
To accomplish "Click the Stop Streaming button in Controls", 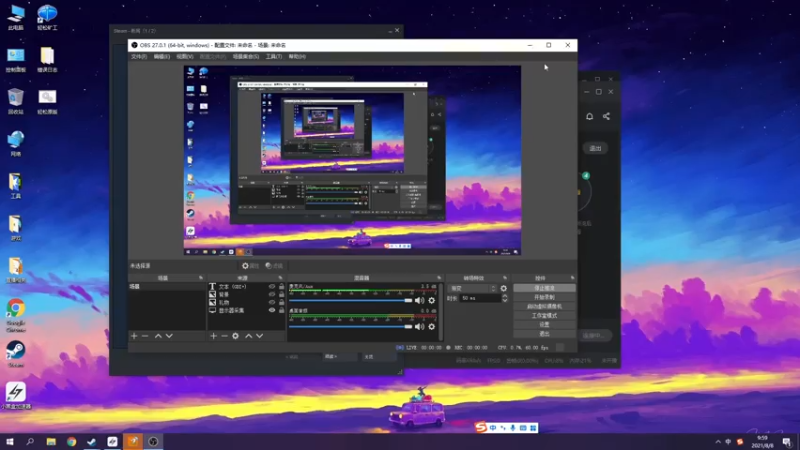I will point(544,288).
